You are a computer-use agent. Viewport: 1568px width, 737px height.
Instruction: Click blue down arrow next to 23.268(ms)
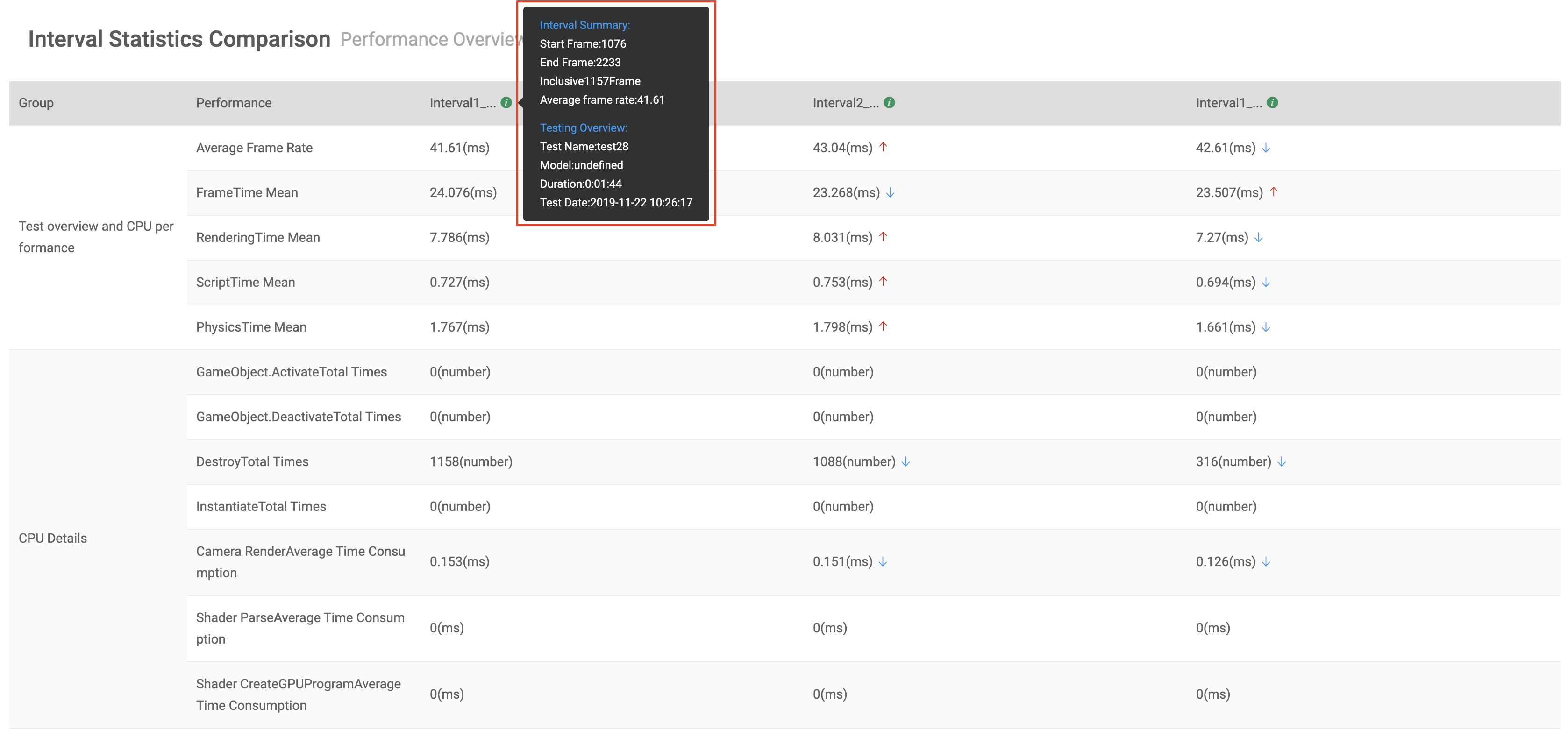pyautogui.click(x=890, y=193)
